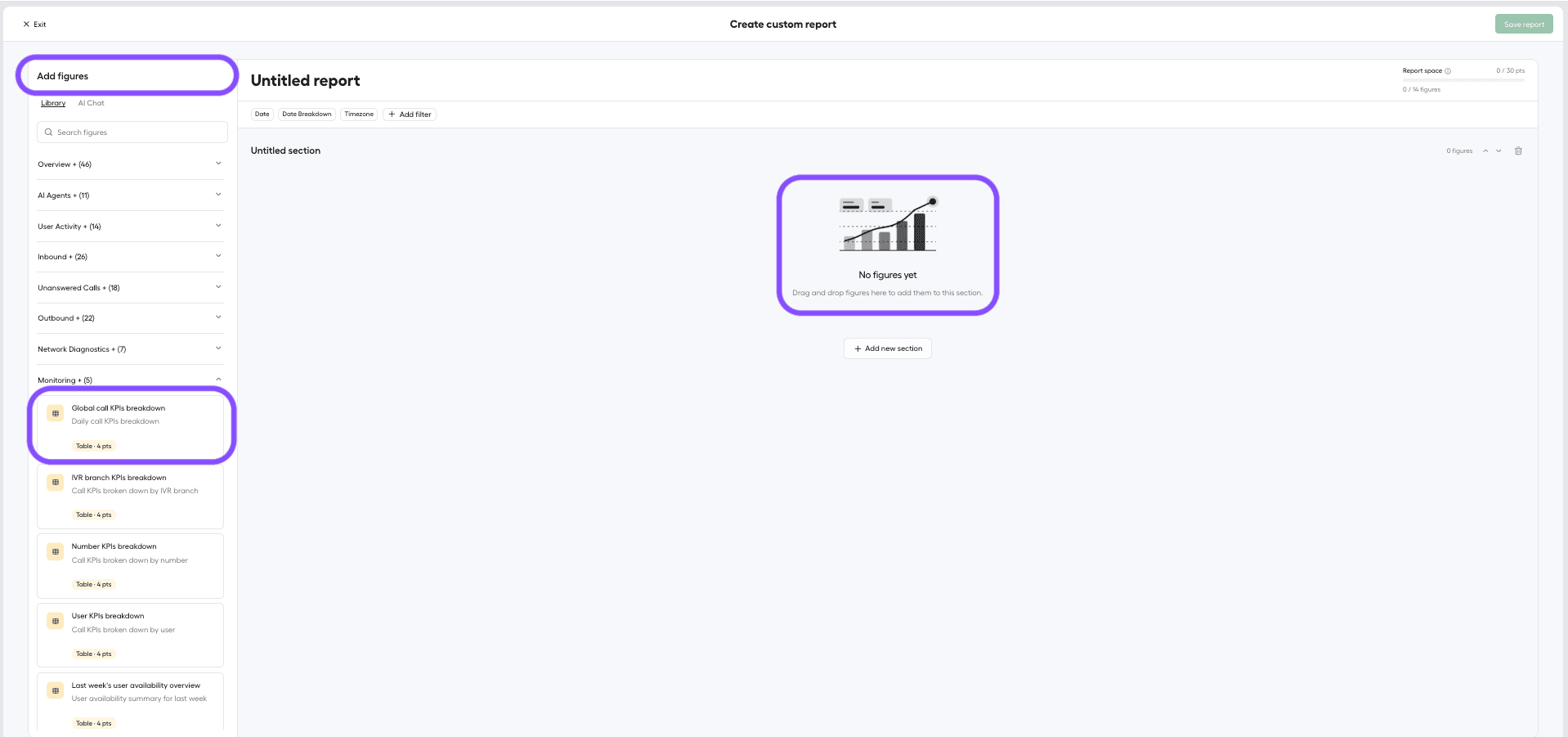The image size is (1568, 737).
Task: Click the Global call KPIs table icon
Action: (x=56, y=414)
